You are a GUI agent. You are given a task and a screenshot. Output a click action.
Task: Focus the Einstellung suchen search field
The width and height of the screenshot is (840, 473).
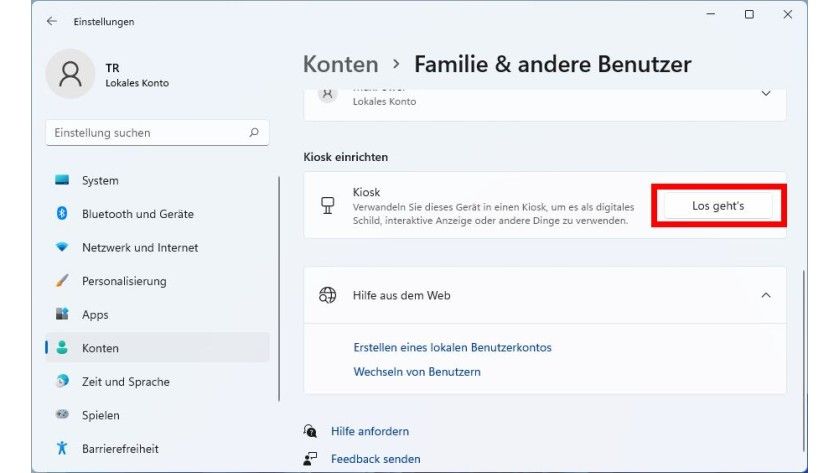coord(145,132)
